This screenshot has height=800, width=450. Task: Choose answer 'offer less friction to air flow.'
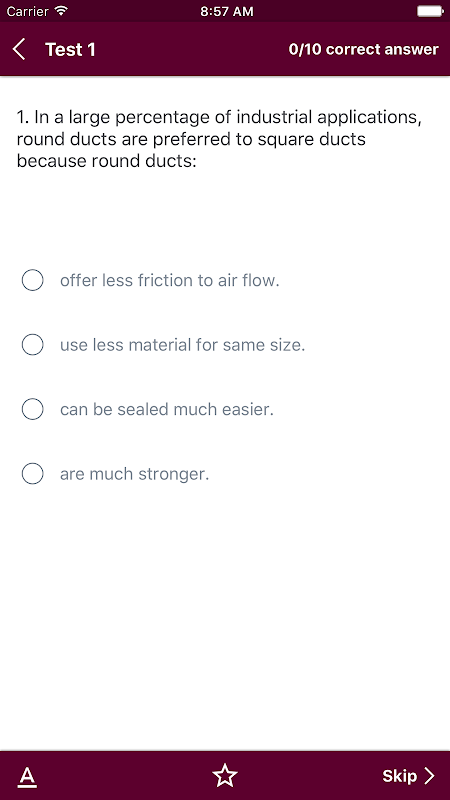tap(170, 281)
